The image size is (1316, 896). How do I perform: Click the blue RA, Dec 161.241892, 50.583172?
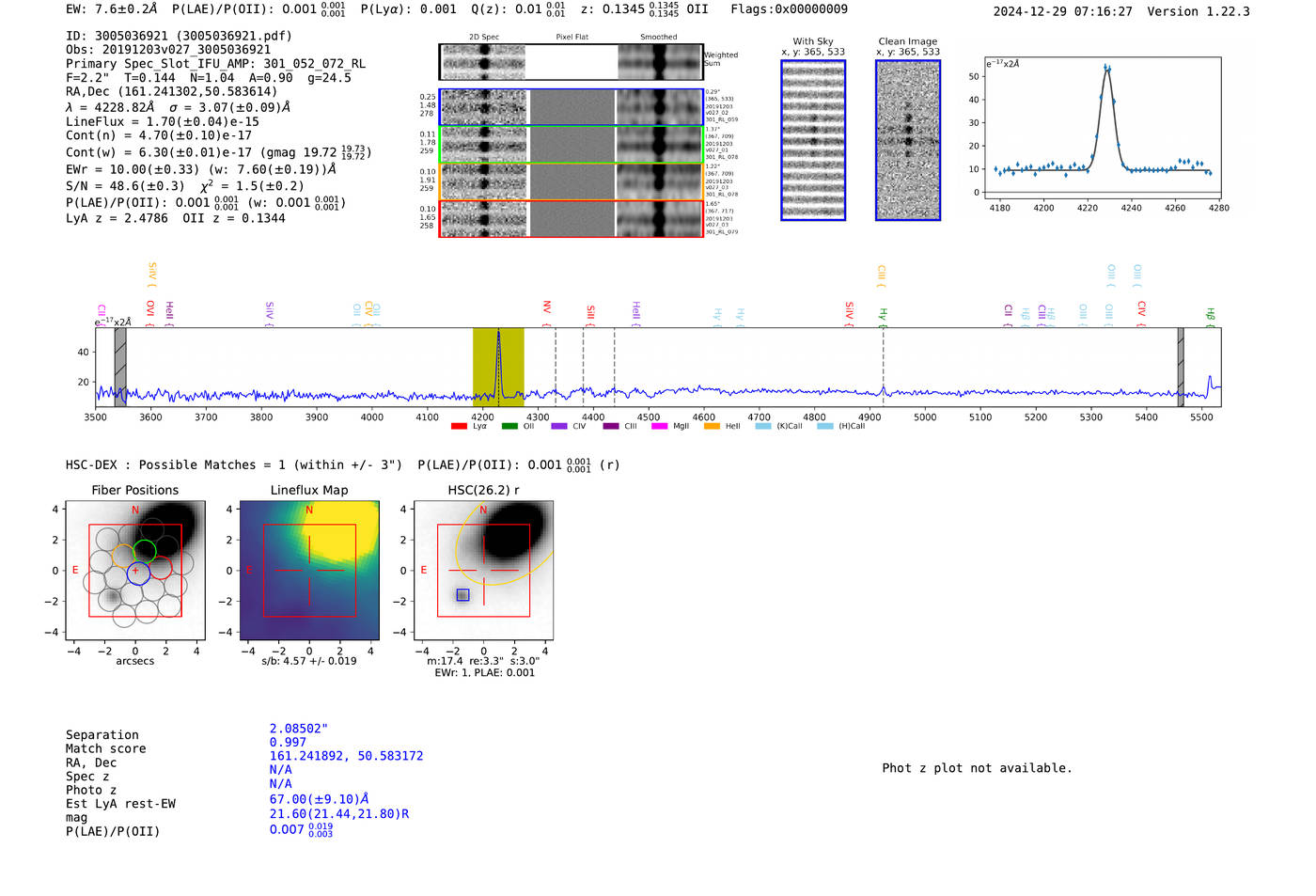[346, 756]
